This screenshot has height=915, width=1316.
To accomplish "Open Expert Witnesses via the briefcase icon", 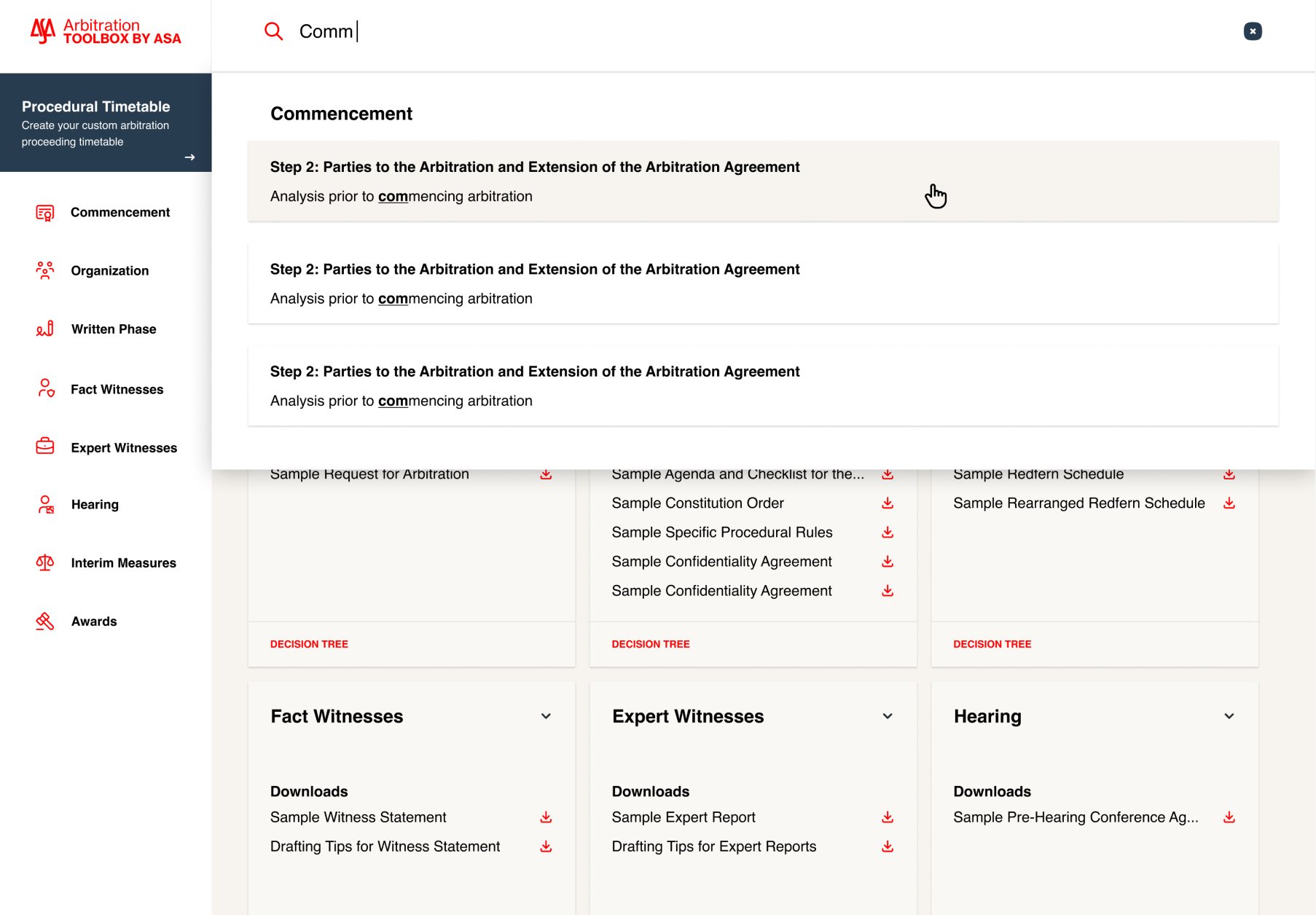I will point(44,447).
